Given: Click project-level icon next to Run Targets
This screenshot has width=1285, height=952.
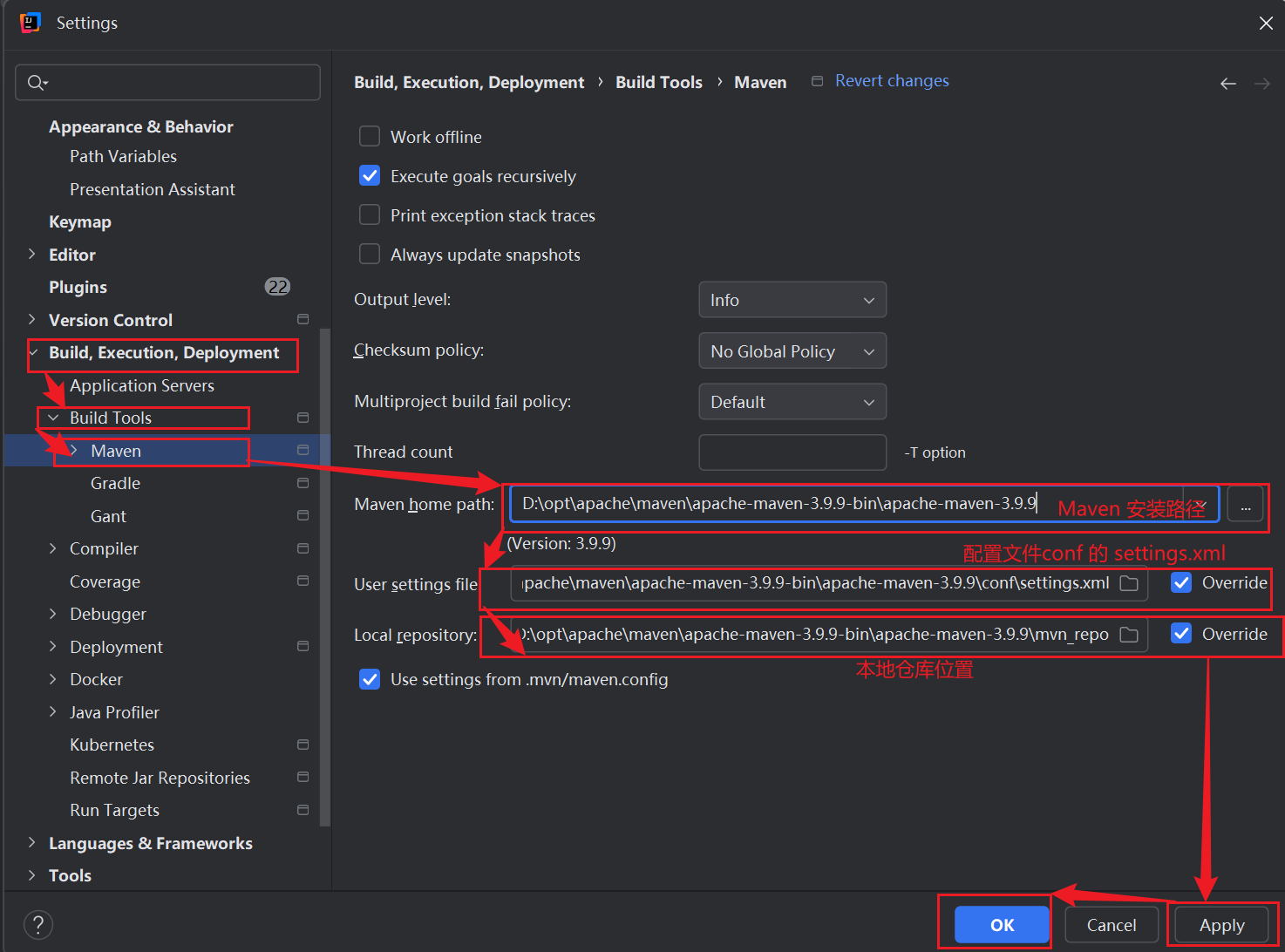Looking at the screenshot, I should click(x=303, y=810).
